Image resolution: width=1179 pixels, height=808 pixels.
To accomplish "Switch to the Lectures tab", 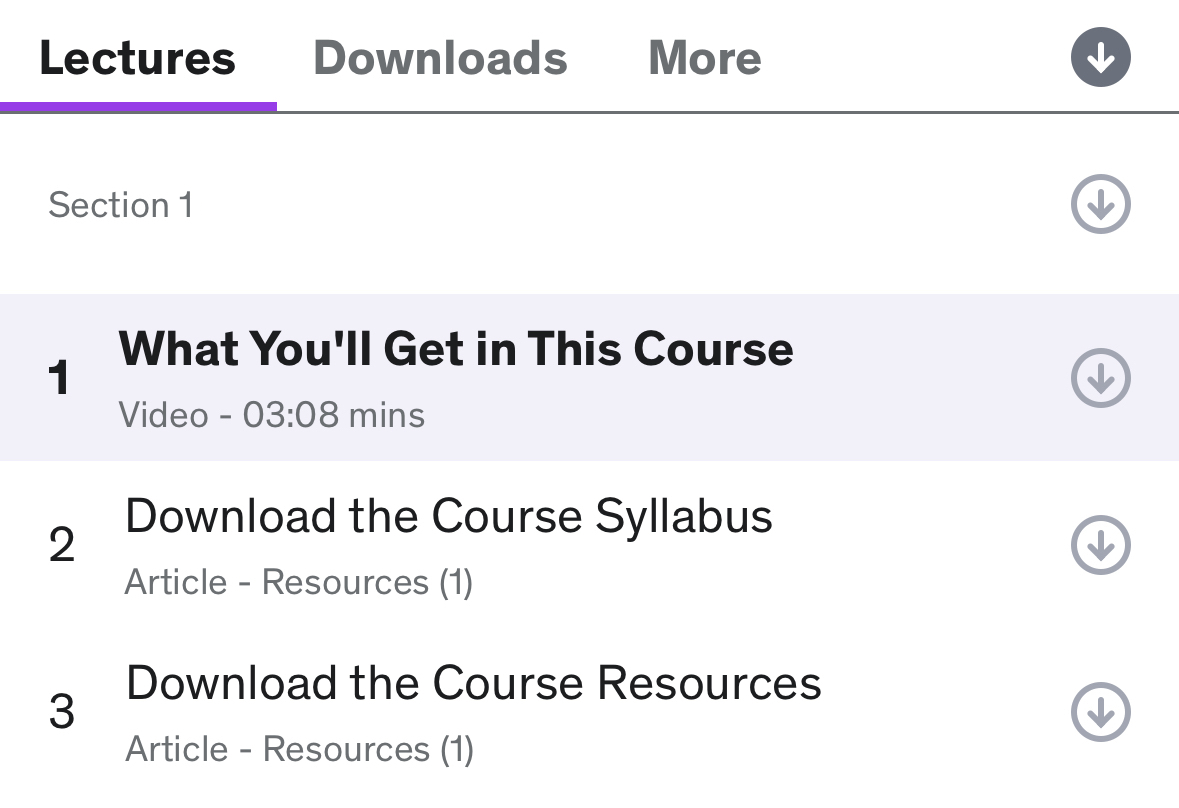I will (x=137, y=58).
